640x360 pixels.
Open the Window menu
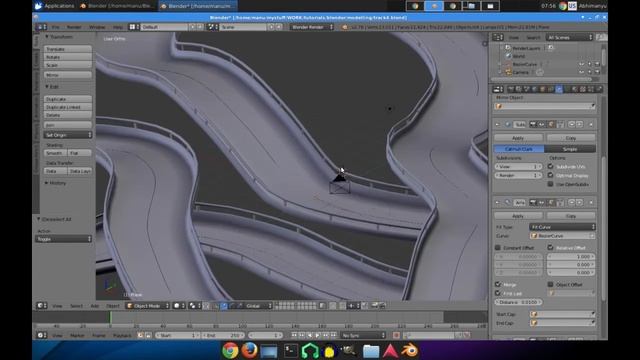(x=97, y=27)
